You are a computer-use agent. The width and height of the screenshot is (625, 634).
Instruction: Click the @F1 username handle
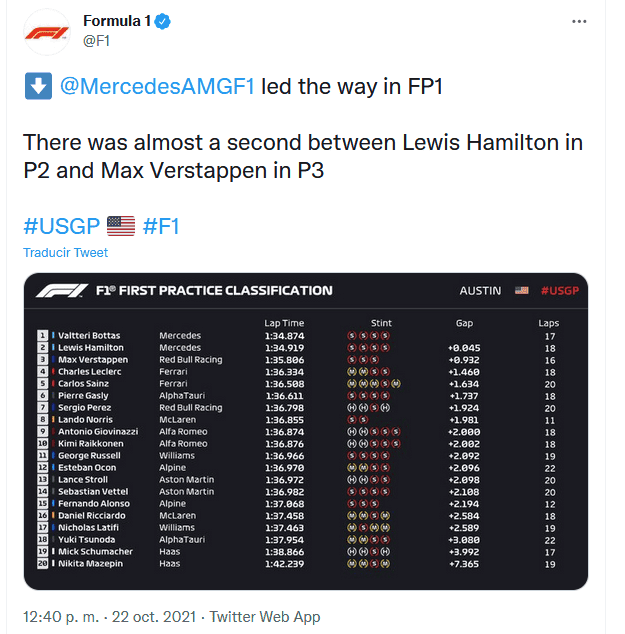point(95,40)
